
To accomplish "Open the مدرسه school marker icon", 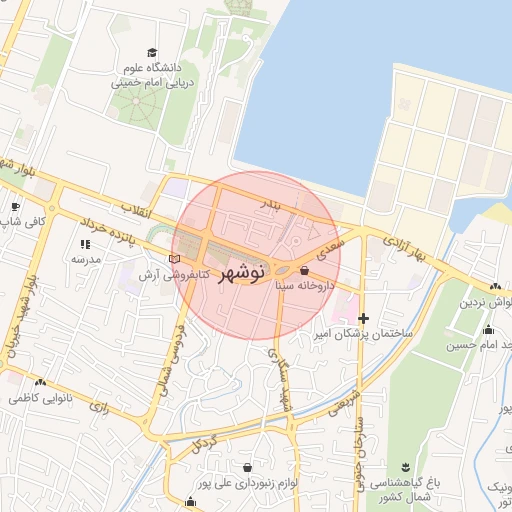I will [86, 245].
